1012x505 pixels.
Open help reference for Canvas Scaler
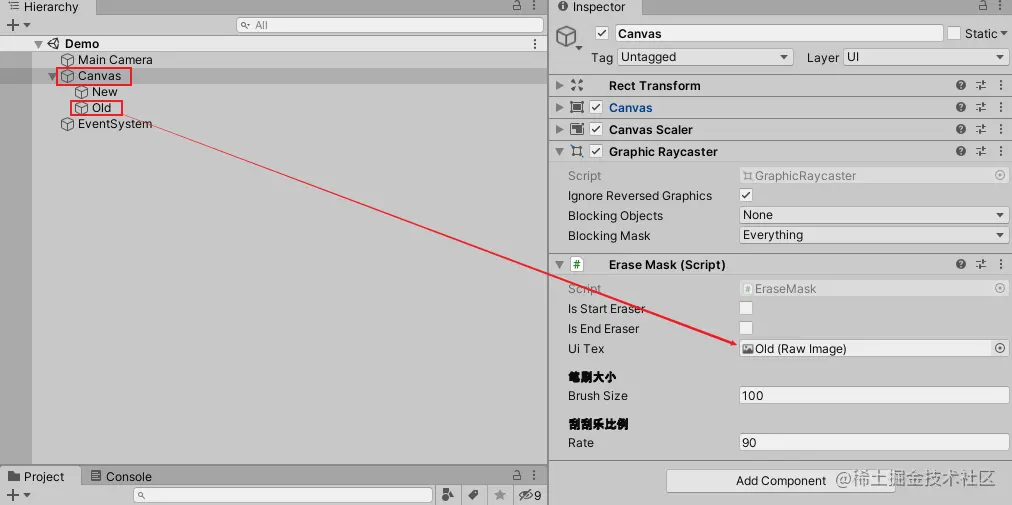click(x=961, y=129)
